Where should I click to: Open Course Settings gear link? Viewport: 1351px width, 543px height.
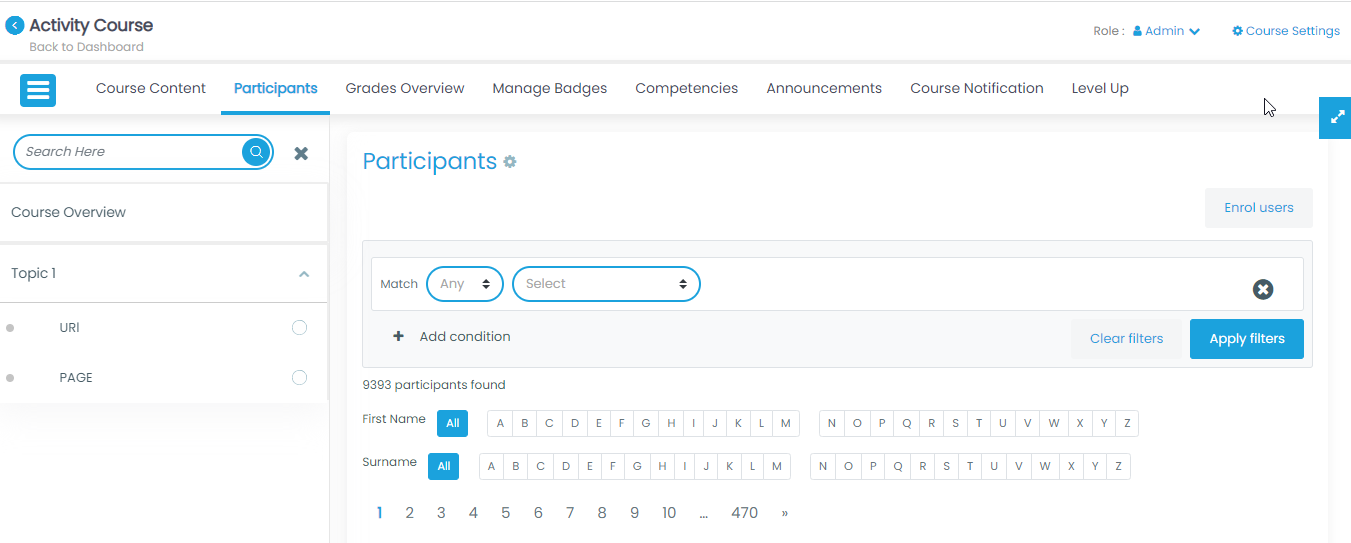(x=1286, y=31)
